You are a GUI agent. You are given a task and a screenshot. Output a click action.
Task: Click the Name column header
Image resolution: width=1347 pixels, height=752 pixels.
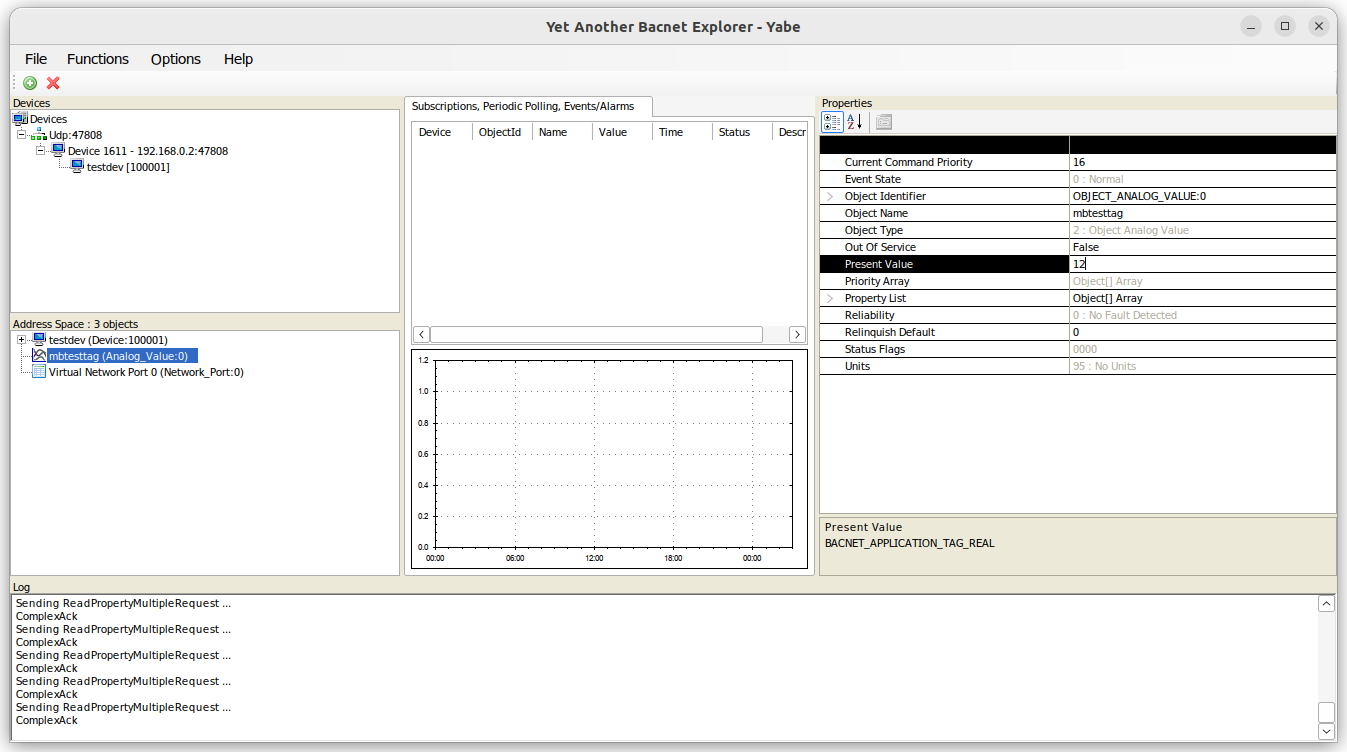coord(562,132)
